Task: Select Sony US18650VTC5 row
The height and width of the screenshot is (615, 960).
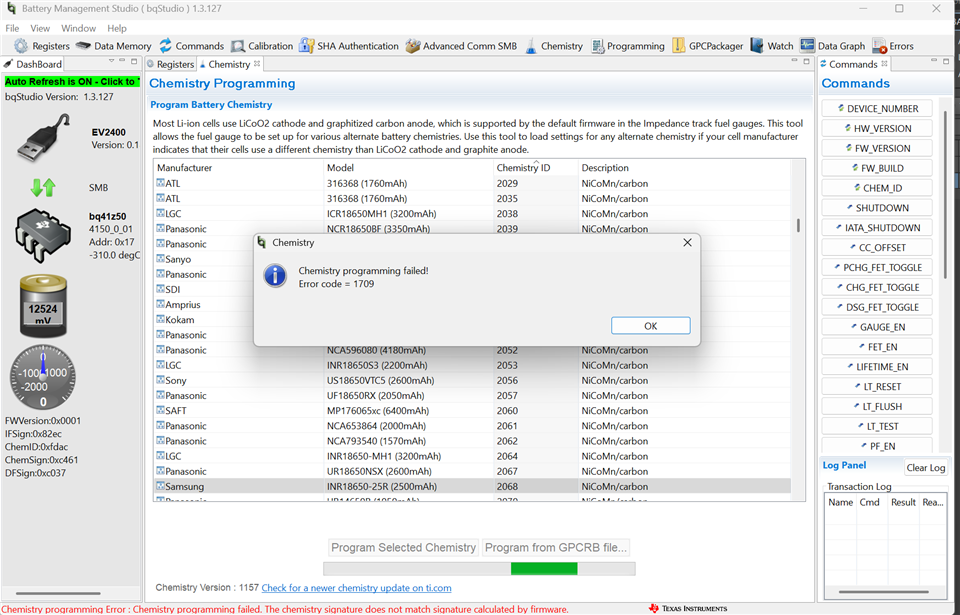Action: tap(472, 380)
